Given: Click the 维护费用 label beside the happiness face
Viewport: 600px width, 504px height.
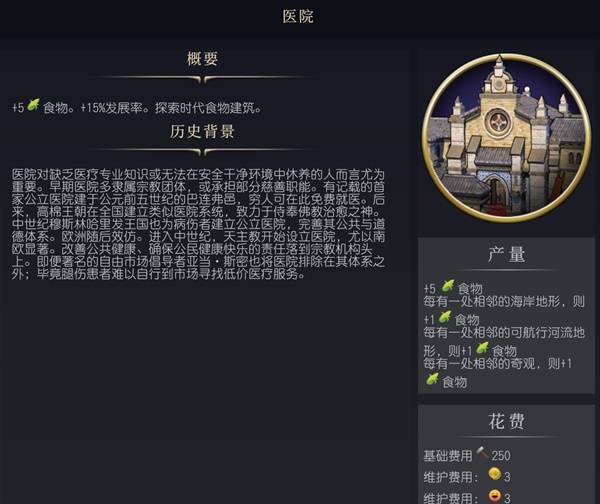Looking at the screenshot, I should 451,498.
